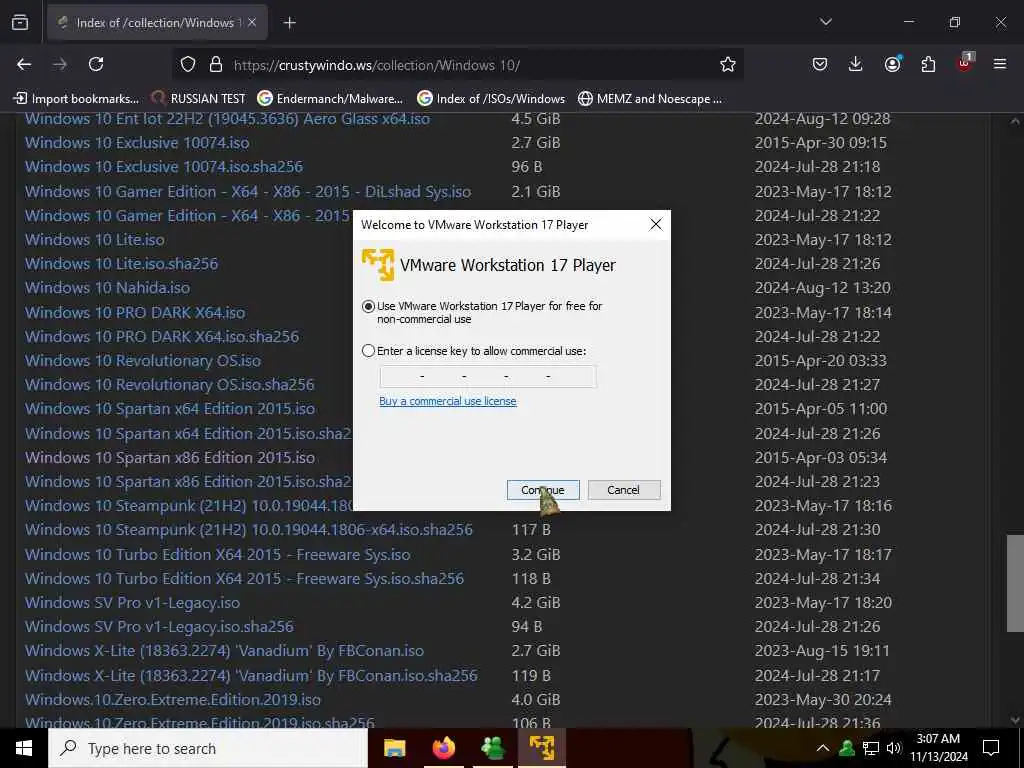Open the MEMZ and Noescape bookmark

coord(650,99)
